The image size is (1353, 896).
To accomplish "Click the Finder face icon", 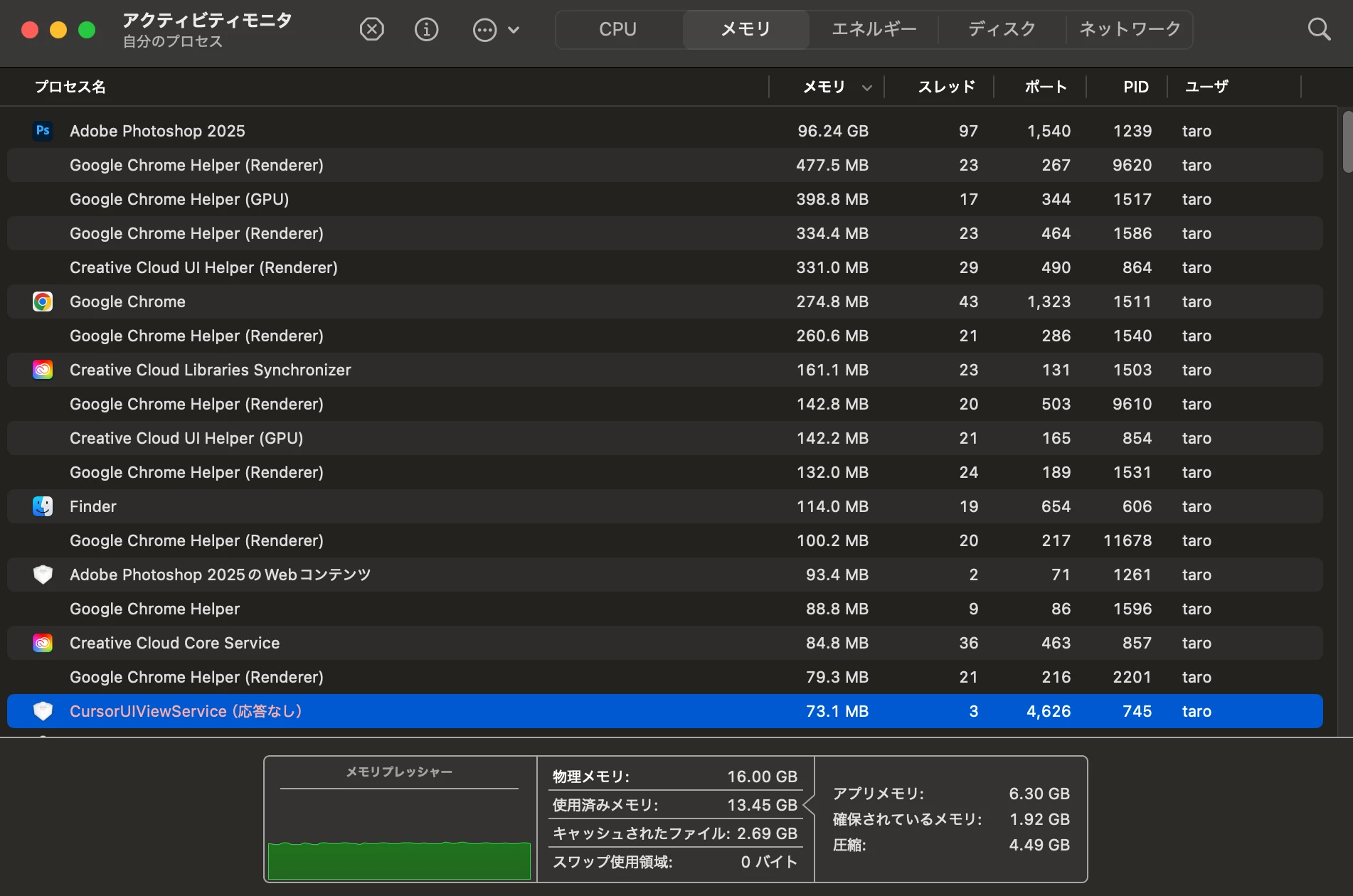I will (x=43, y=506).
